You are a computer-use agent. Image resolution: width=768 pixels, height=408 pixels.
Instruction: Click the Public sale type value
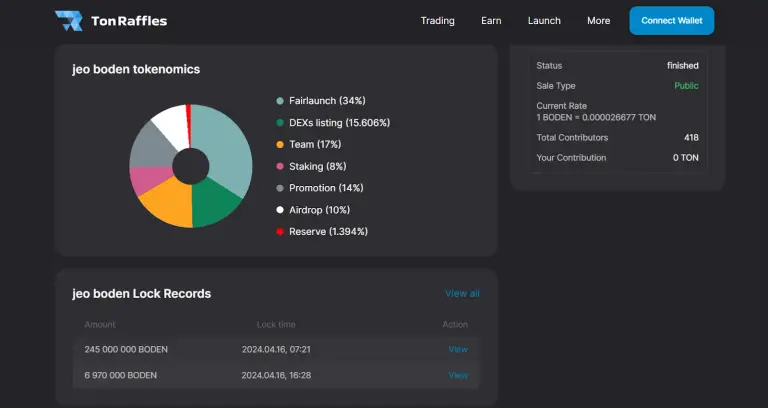click(x=686, y=86)
